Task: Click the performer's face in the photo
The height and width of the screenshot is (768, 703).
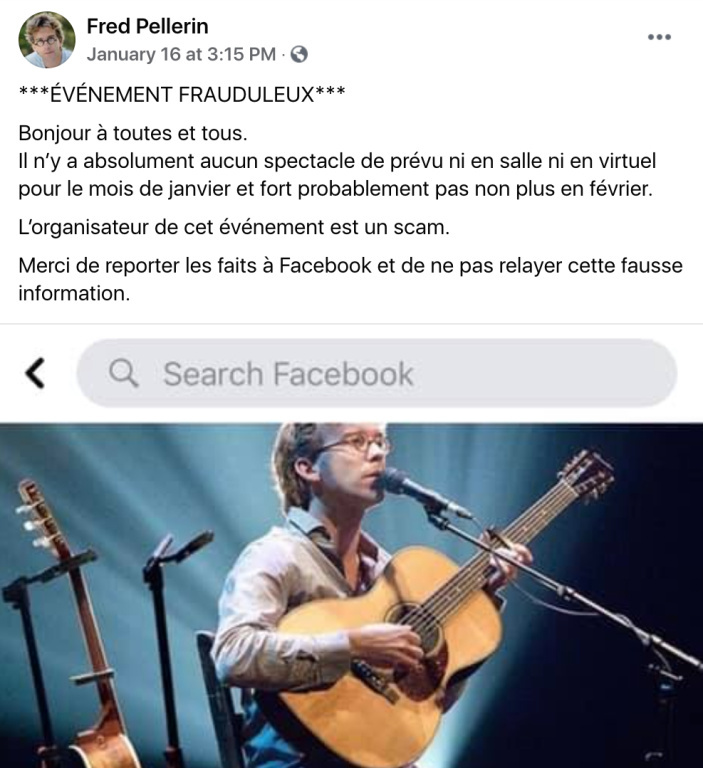Action: click(350, 460)
